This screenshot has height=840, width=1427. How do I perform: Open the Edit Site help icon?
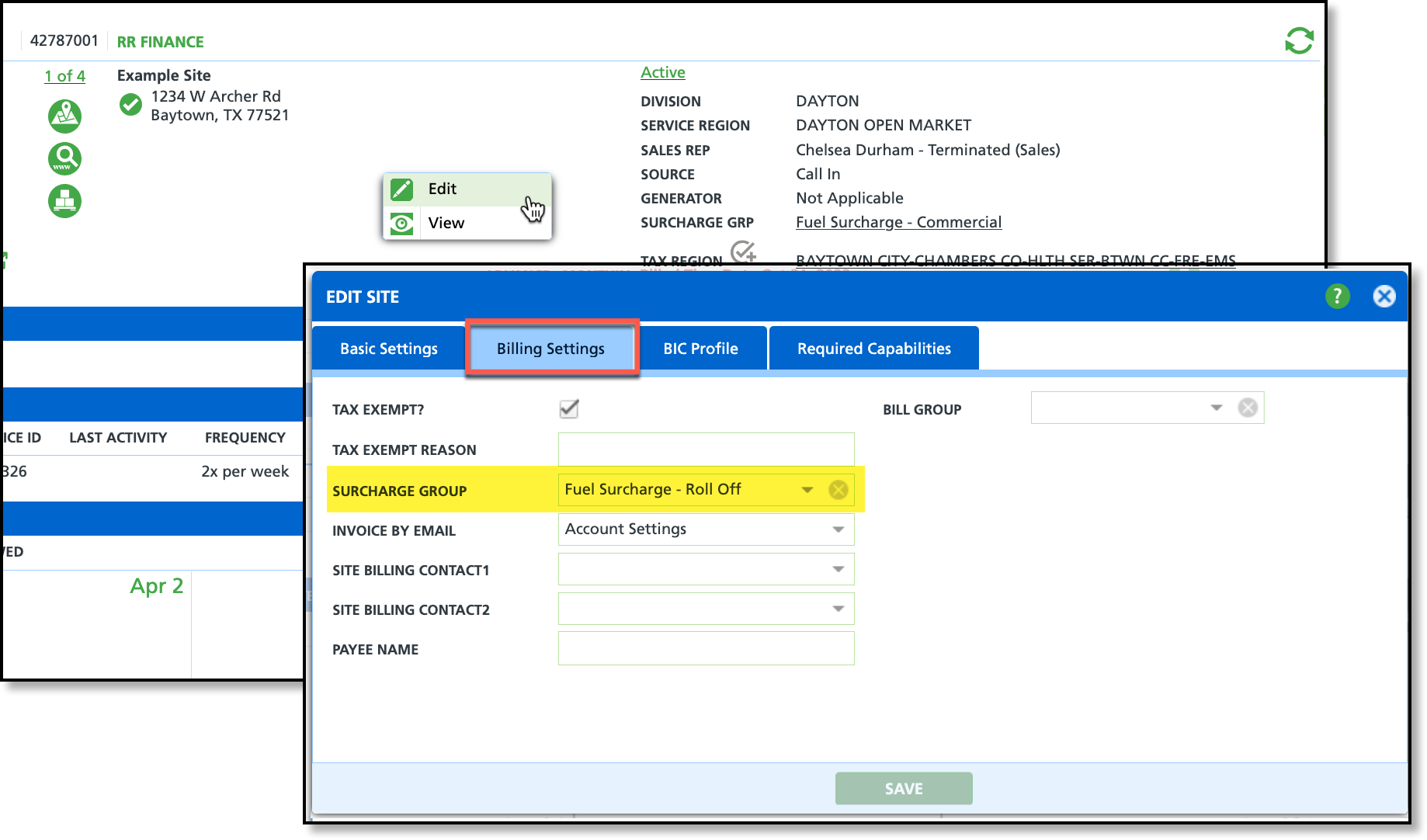[1337, 296]
